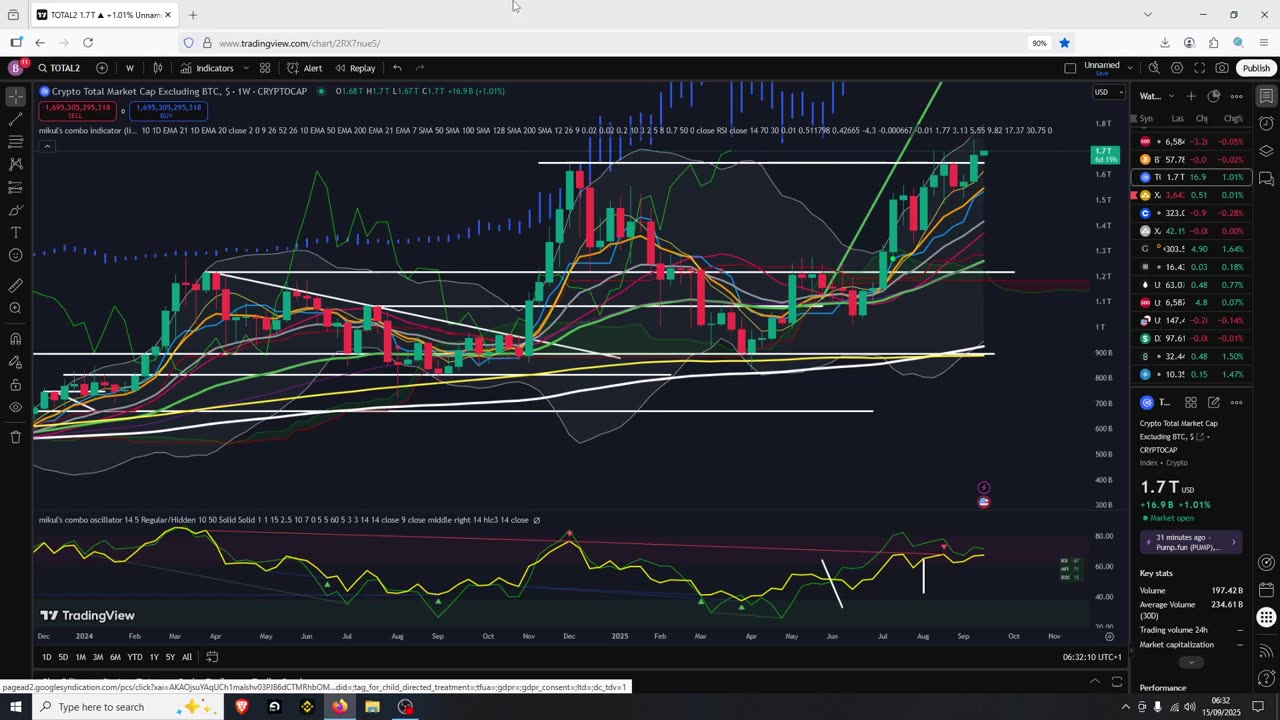Open Brave browser from taskbar

coord(242,707)
